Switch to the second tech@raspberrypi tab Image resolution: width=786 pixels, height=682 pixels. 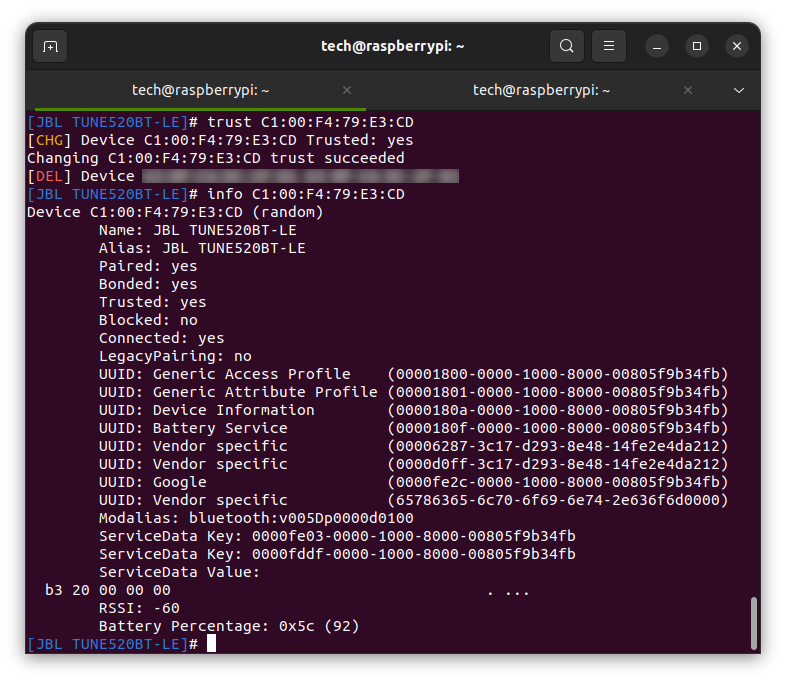pos(541,90)
